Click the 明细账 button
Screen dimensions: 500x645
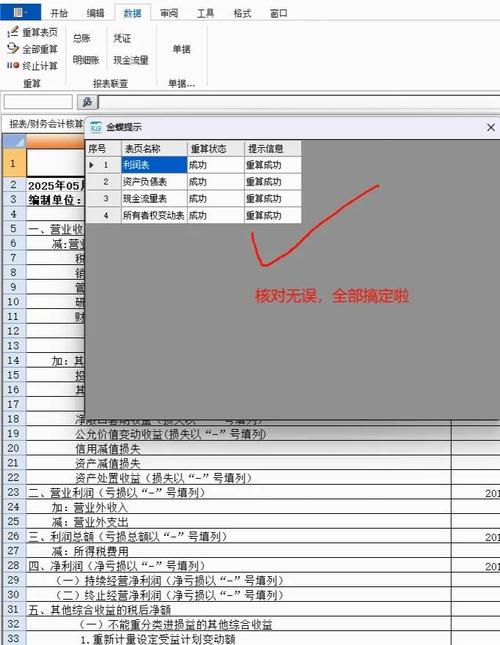[x=86, y=60]
